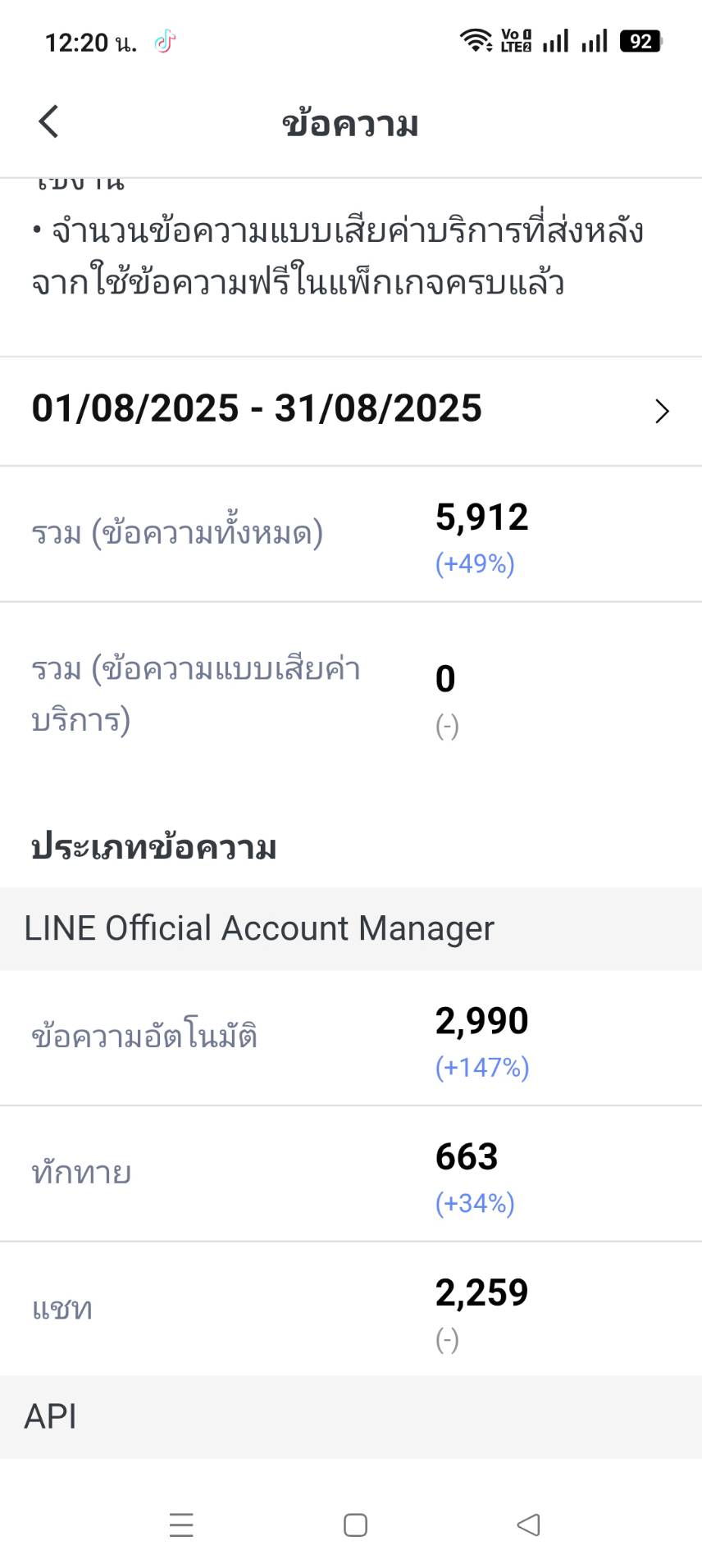Select the ข้อความอัตโนมัติ row
Image resolution: width=702 pixels, height=1568 pixels.
coord(351,1037)
